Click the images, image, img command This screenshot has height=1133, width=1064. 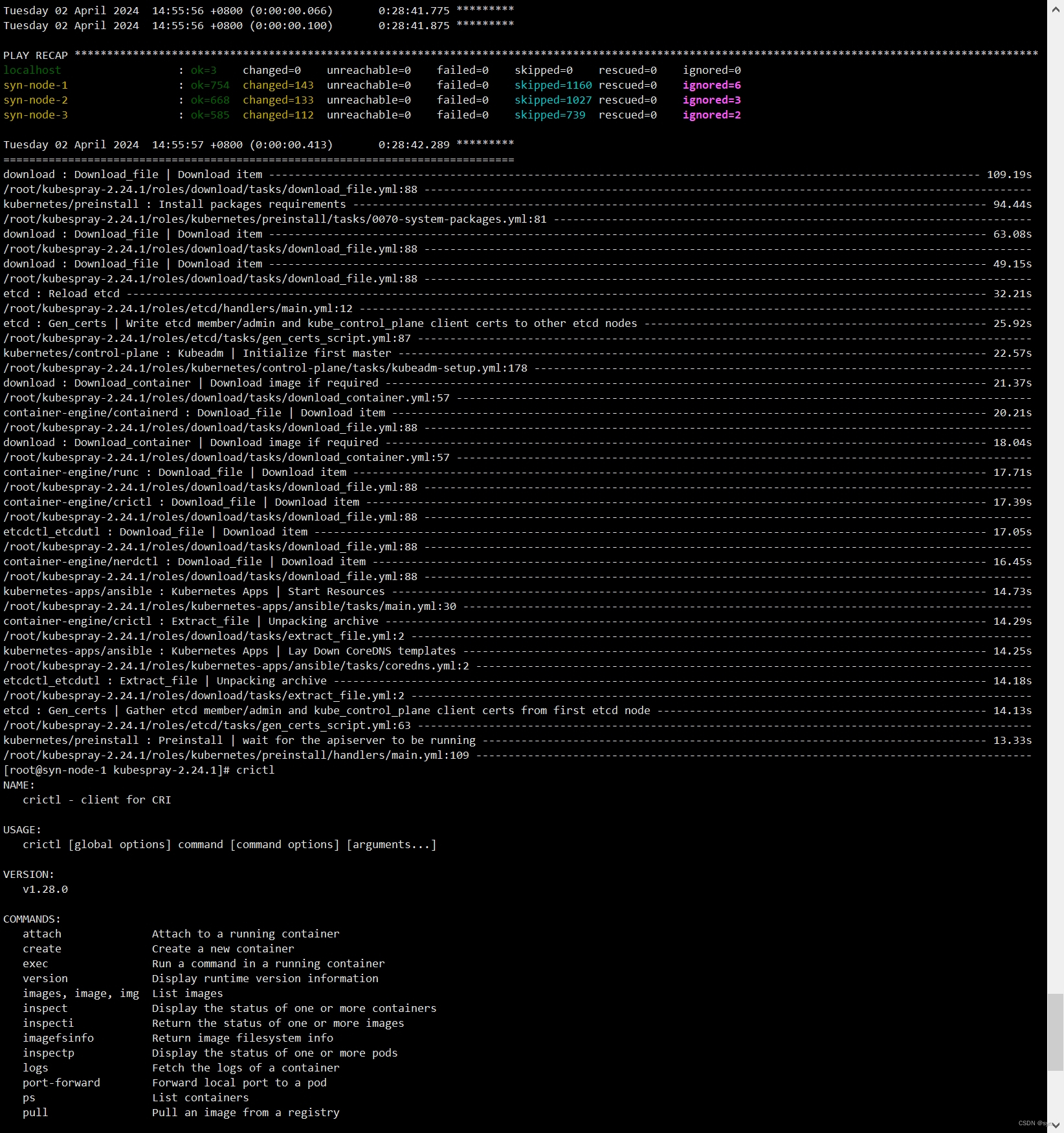[x=81, y=993]
